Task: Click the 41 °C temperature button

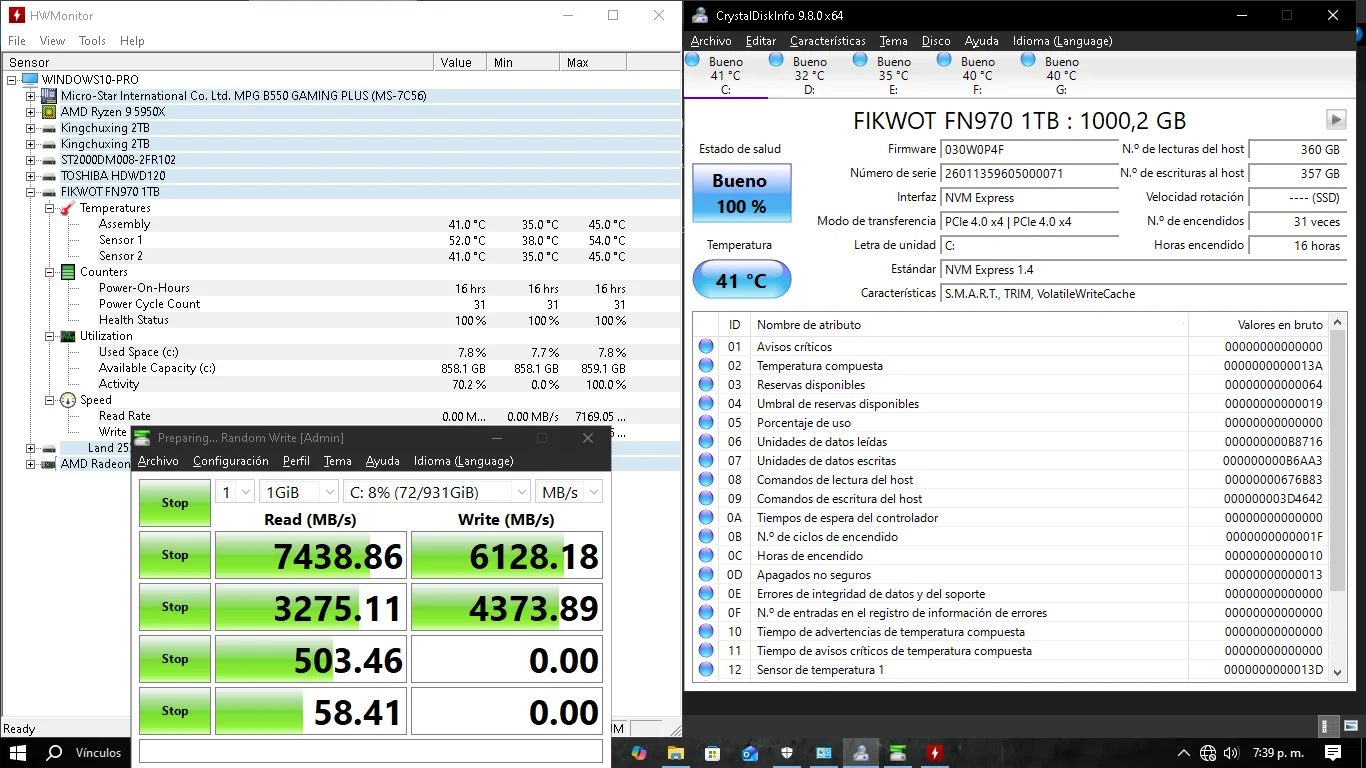Action: pos(741,280)
